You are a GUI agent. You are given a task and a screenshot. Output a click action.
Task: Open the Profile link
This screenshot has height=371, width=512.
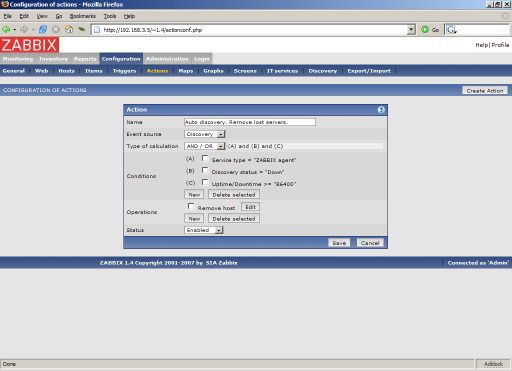click(500, 45)
